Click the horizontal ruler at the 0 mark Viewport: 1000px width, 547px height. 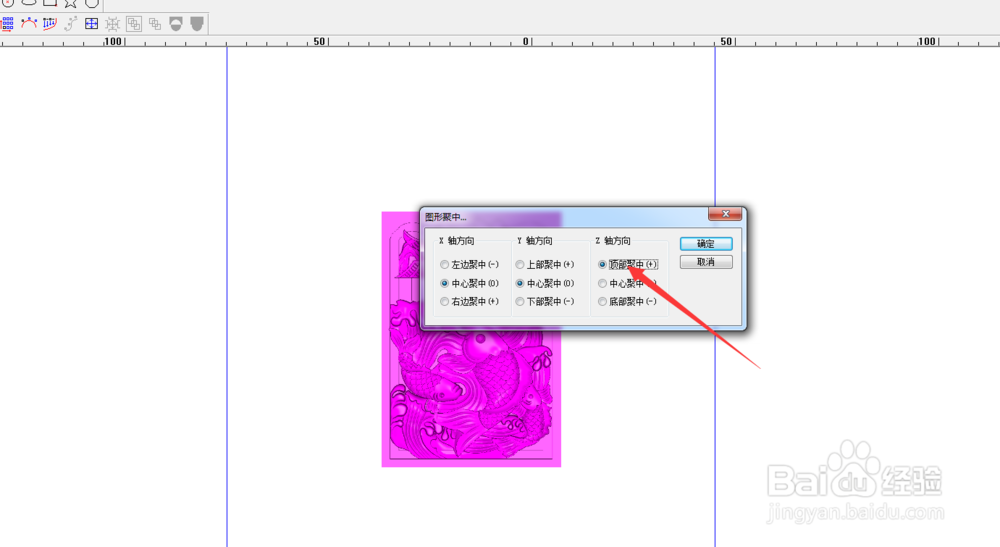(x=526, y=41)
